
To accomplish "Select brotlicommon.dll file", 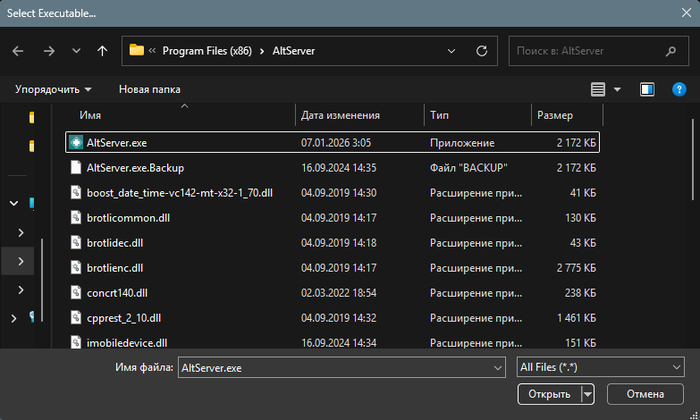I will [x=332, y=218].
